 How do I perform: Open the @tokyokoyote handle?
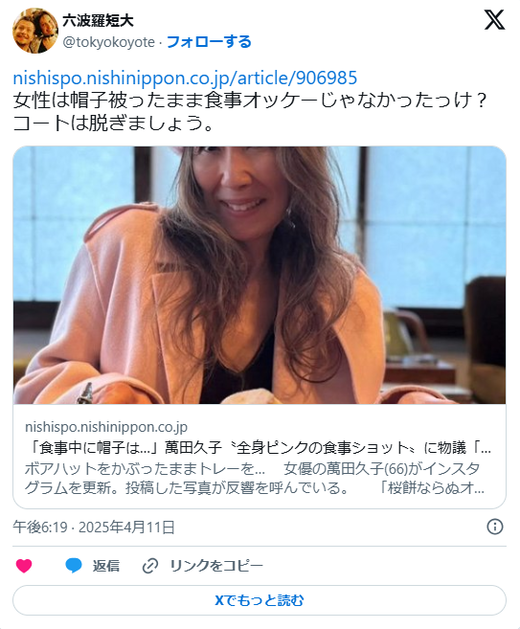[x=109, y=42]
